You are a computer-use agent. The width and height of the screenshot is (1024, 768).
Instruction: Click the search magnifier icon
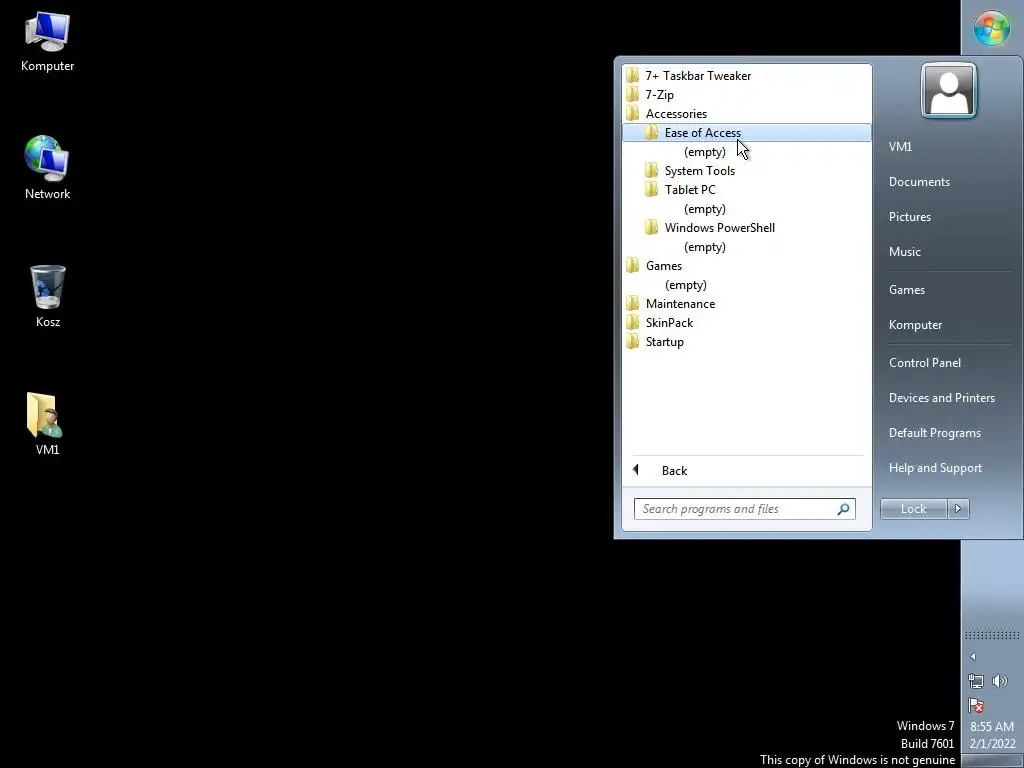[844, 509]
